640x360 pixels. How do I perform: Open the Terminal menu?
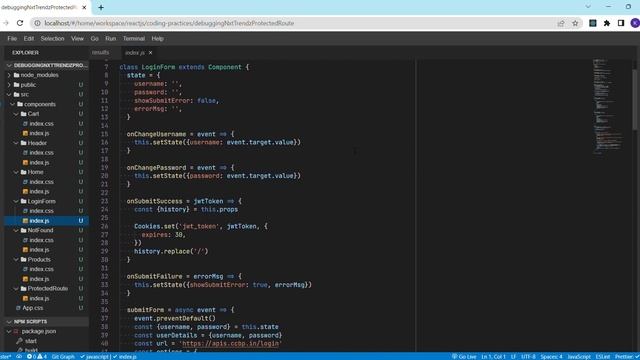(133, 39)
